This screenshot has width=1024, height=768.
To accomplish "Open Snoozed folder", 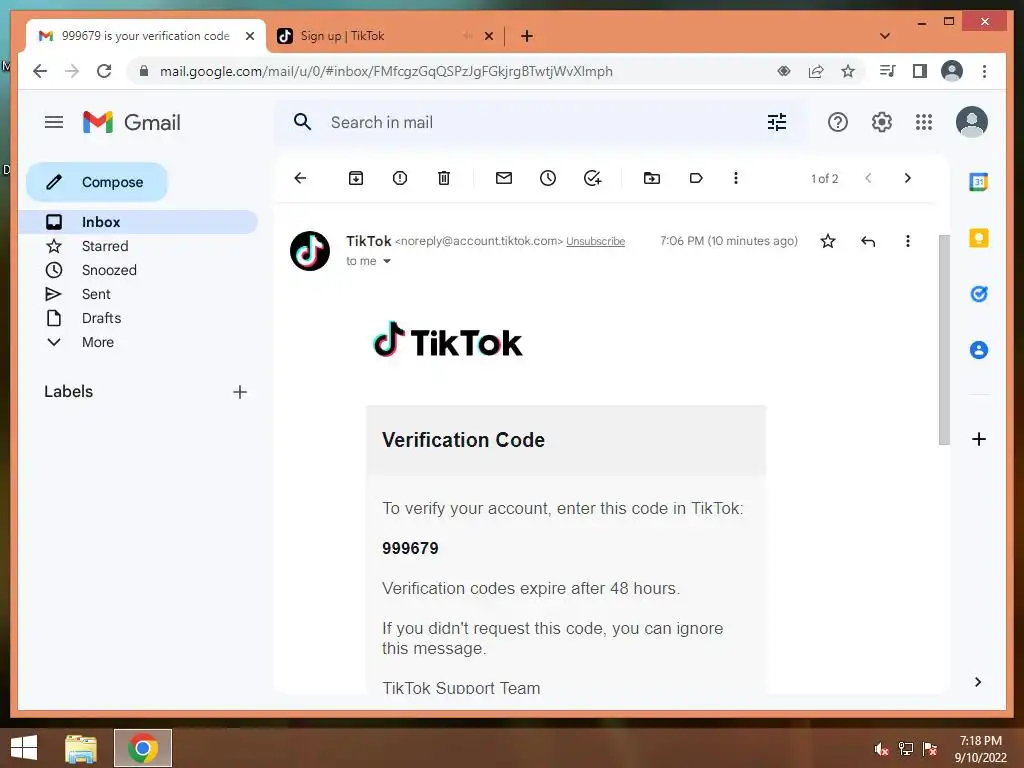I will click(138, 270).
